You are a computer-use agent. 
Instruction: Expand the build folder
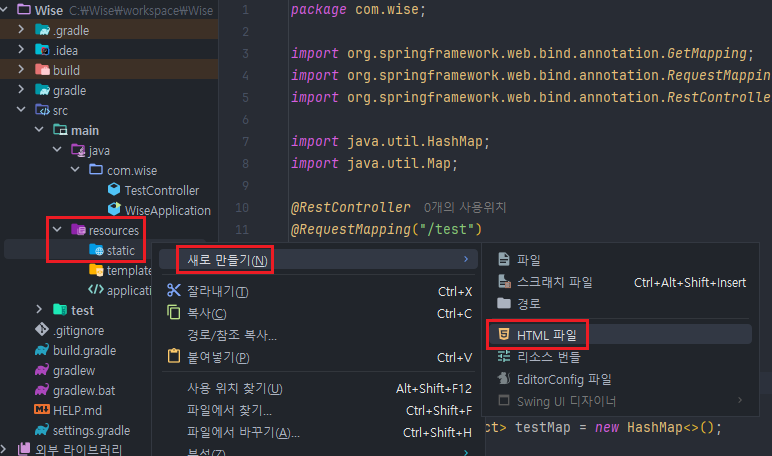[x=21, y=69]
